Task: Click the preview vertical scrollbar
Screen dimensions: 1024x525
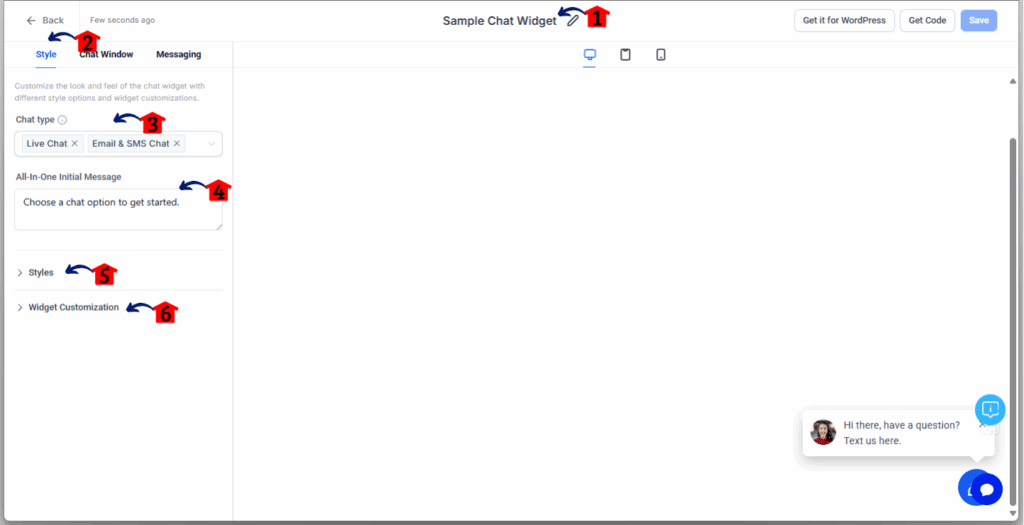Action: [1014, 320]
